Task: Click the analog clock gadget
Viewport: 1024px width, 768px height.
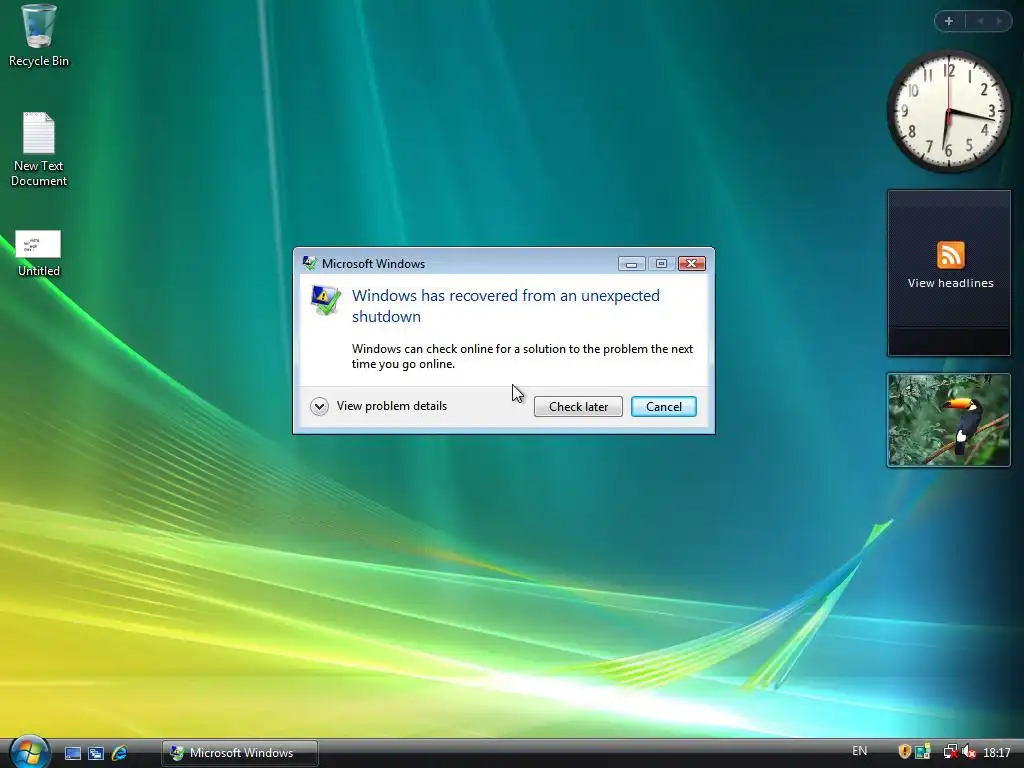Action: (x=949, y=112)
